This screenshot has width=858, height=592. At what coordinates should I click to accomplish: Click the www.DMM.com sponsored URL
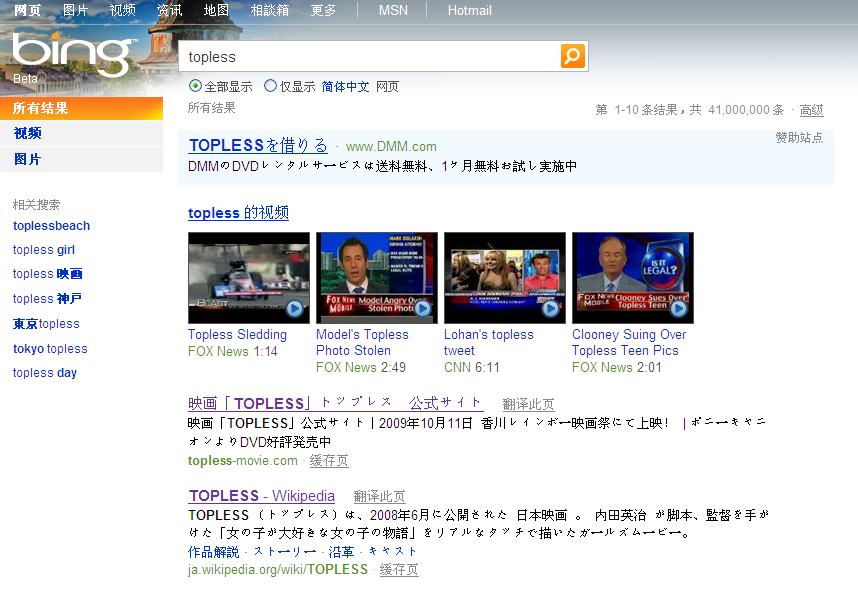(x=391, y=147)
